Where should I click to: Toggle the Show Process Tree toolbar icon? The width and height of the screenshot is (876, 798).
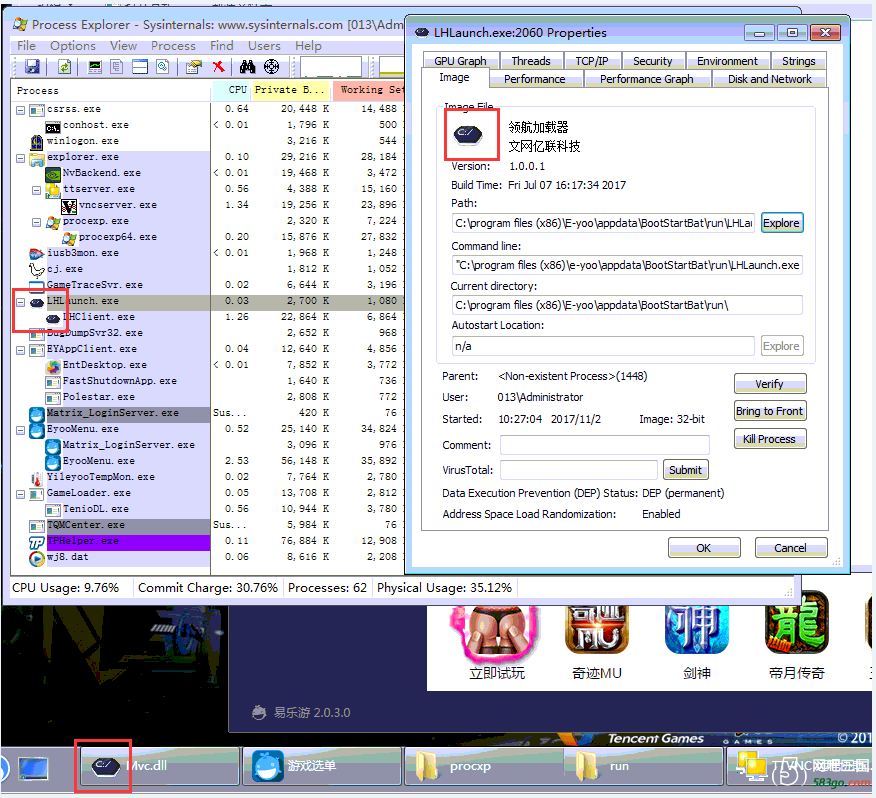[117, 67]
